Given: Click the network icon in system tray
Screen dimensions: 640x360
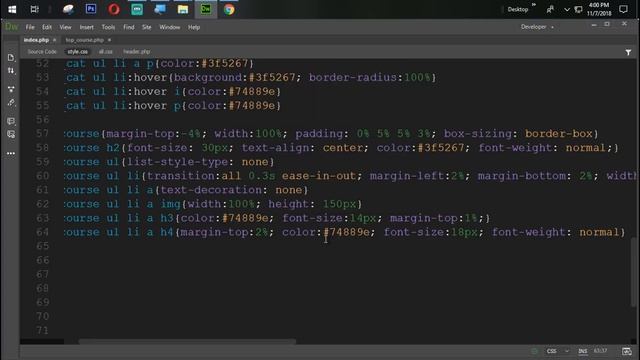Looking at the screenshot, I should (578, 9).
